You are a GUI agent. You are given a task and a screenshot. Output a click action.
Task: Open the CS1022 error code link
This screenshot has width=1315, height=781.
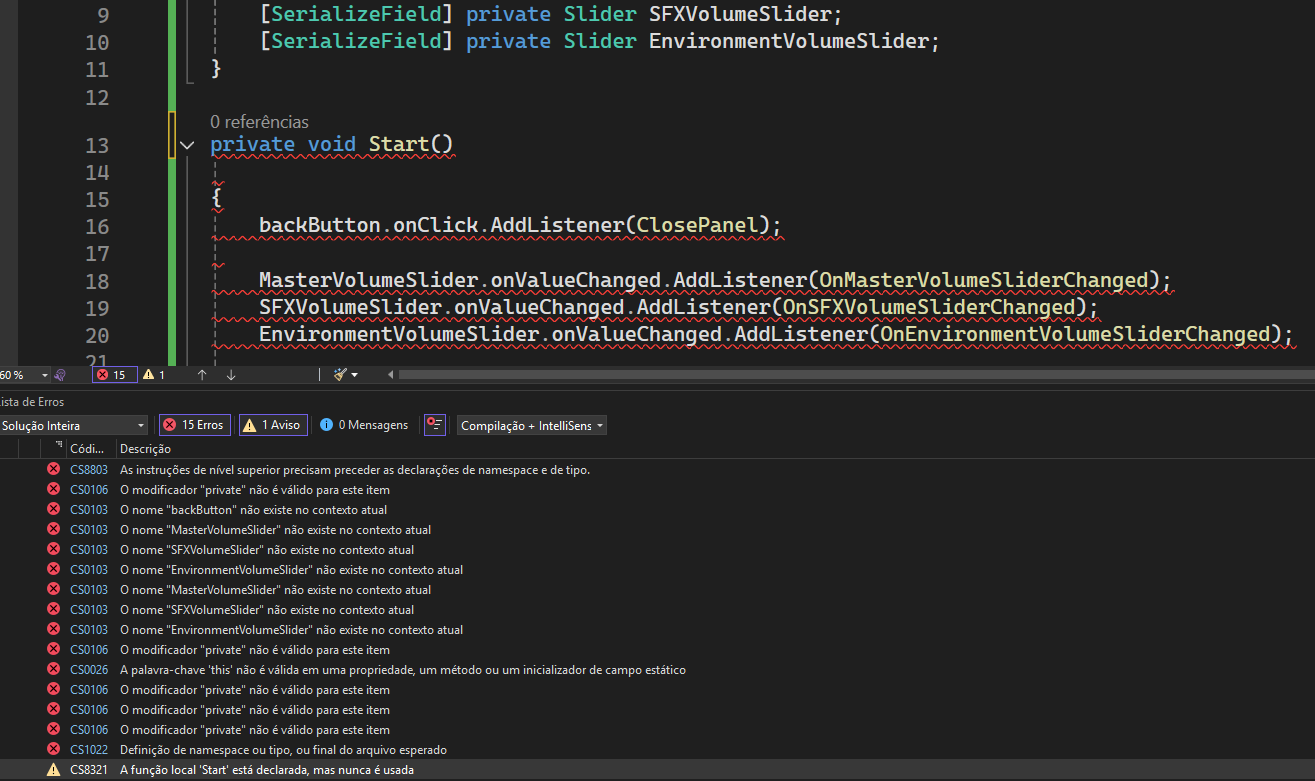tap(89, 749)
